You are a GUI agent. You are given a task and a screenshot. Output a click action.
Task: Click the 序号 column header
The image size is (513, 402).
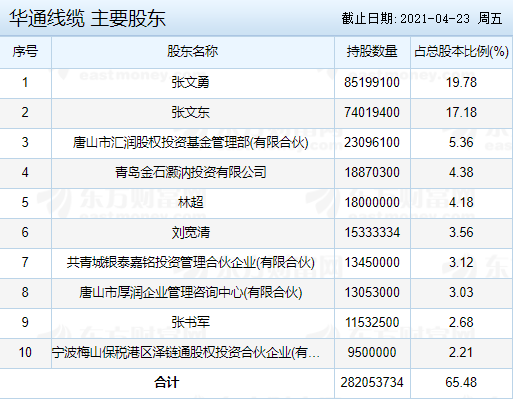(x=25, y=52)
